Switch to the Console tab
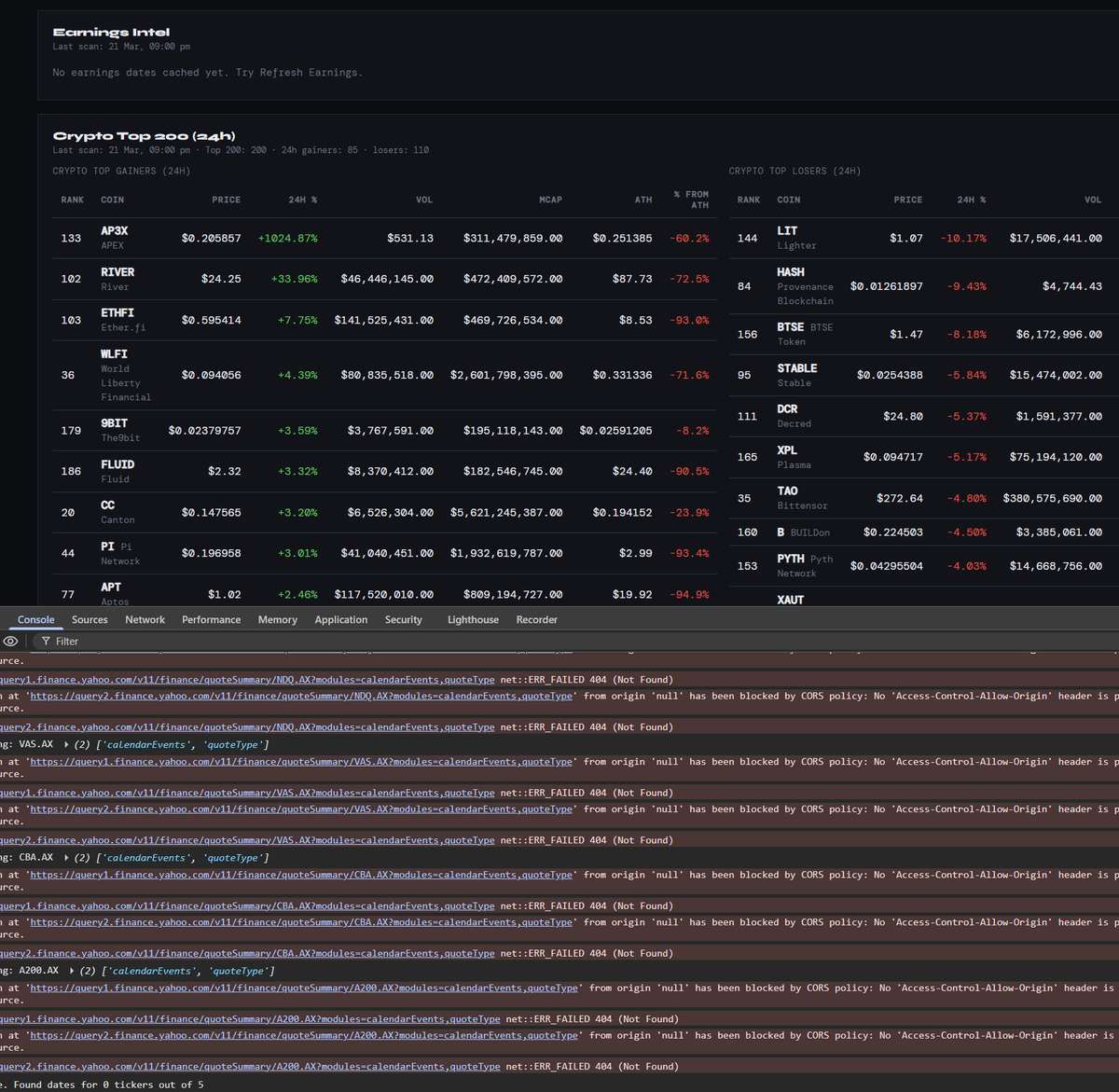This screenshot has width=1119, height=1092. [36, 619]
